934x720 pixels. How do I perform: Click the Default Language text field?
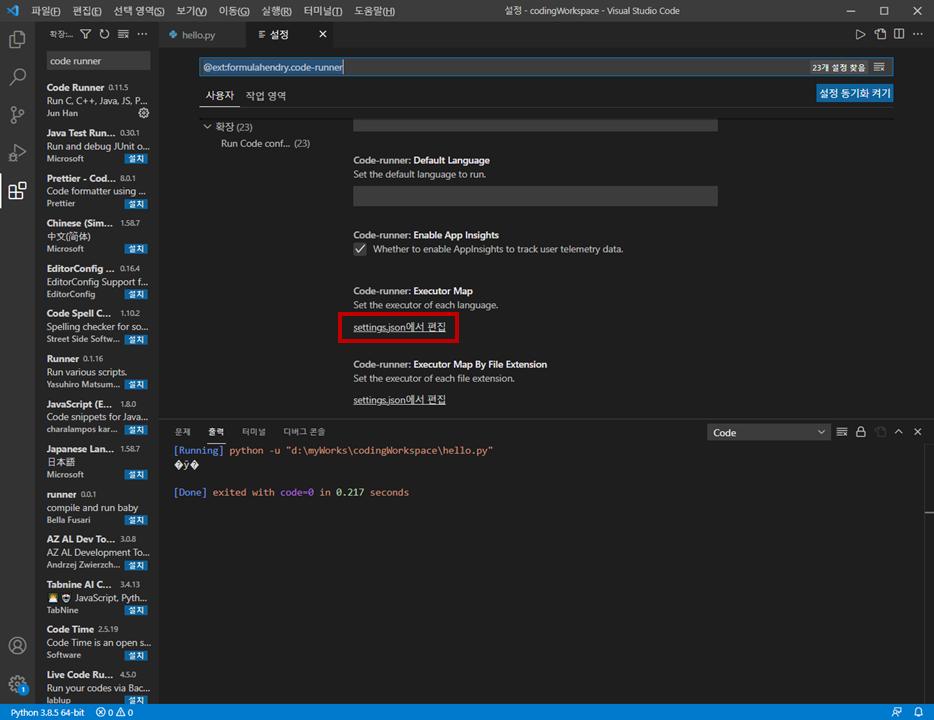pyautogui.click(x=535, y=196)
